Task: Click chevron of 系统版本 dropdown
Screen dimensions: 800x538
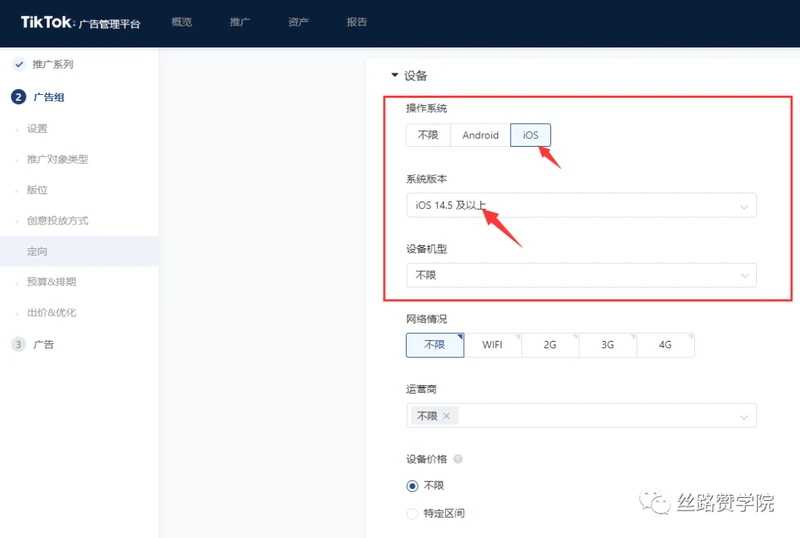Action: (x=744, y=206)
